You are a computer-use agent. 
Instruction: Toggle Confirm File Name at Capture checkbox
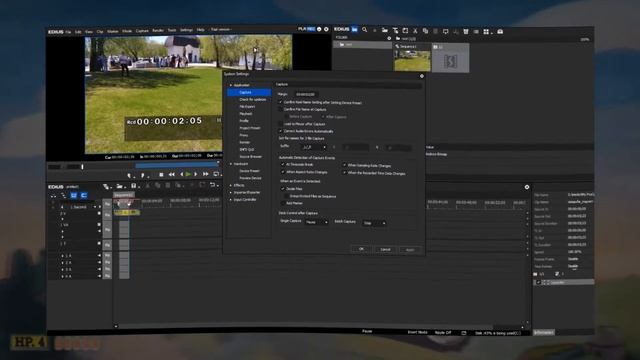280,109
